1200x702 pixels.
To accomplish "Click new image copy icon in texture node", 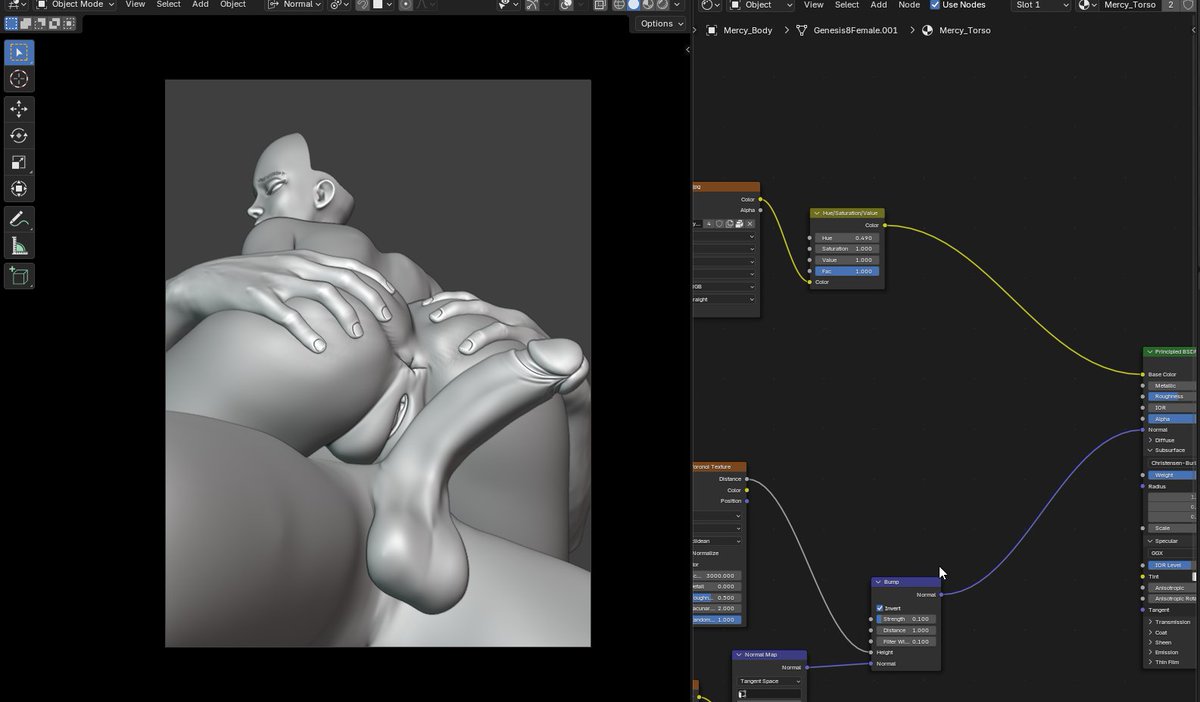I will [729, 224].
